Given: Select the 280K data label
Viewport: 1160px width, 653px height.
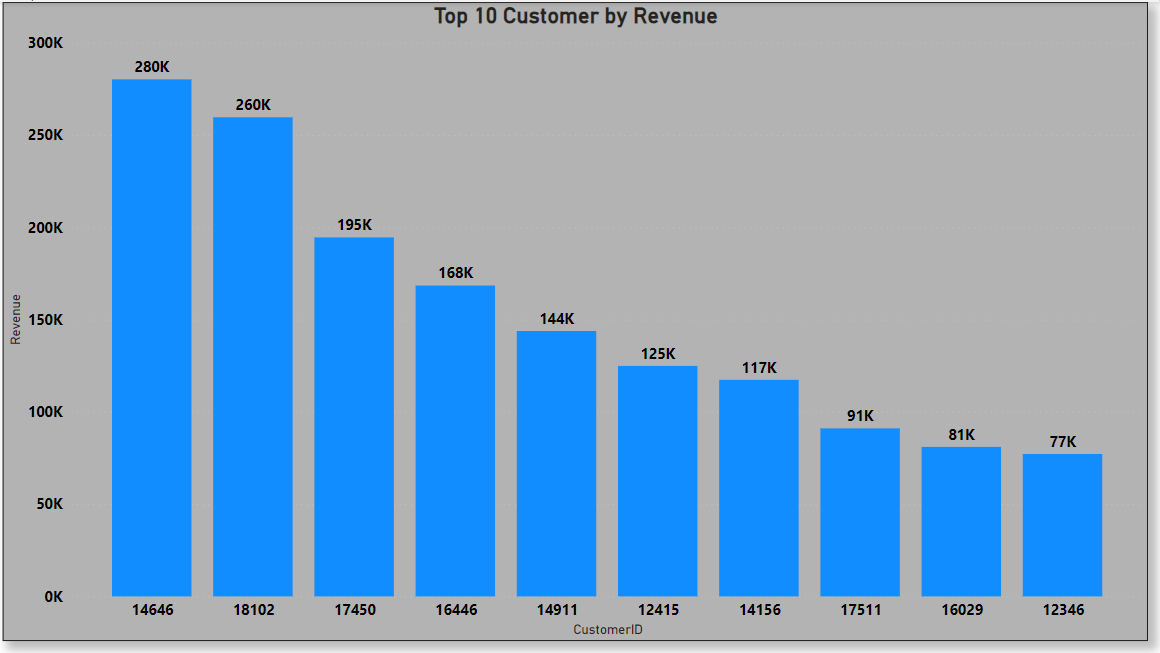Looking at the screenshot, I should pos(150,68).
